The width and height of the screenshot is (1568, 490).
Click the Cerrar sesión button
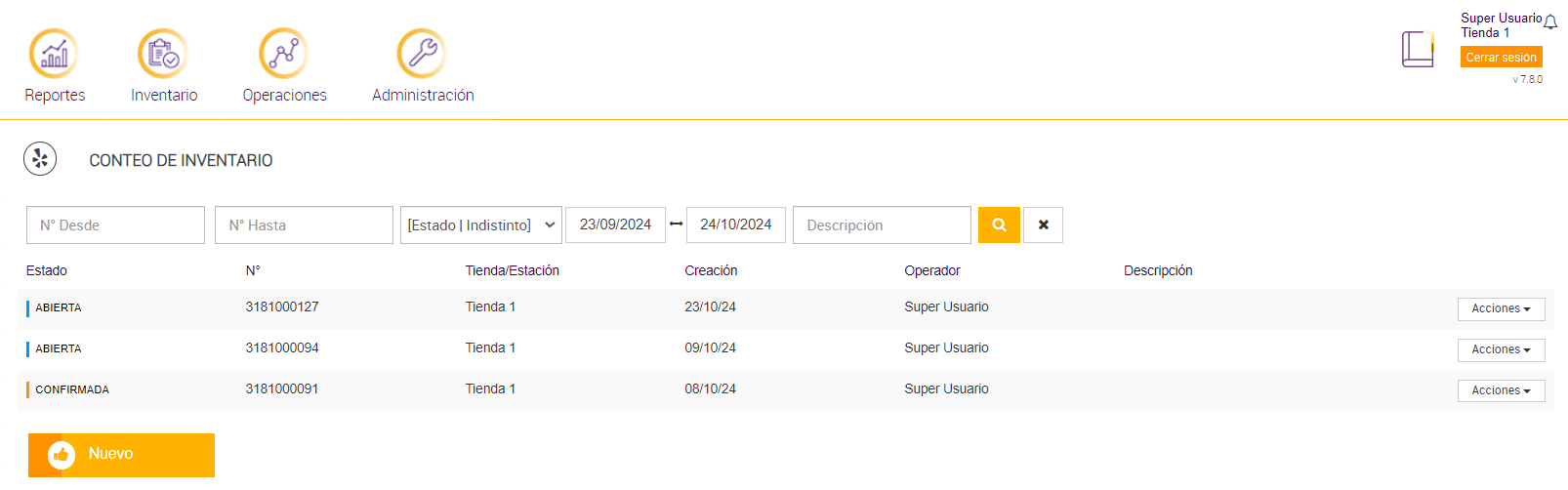point(1501,58)
